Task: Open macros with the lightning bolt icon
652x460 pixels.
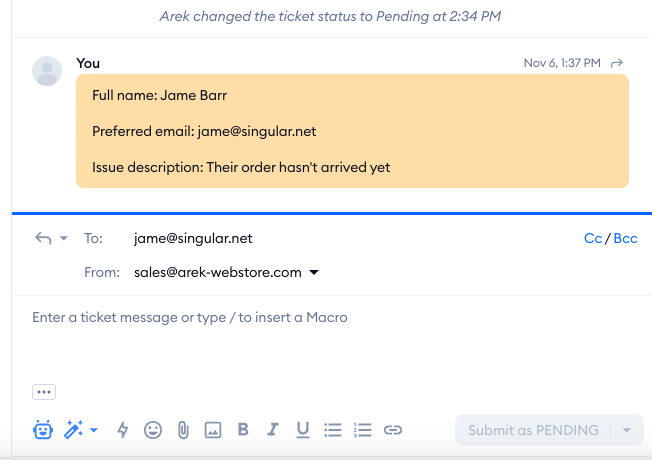Action: click(123, 430)
